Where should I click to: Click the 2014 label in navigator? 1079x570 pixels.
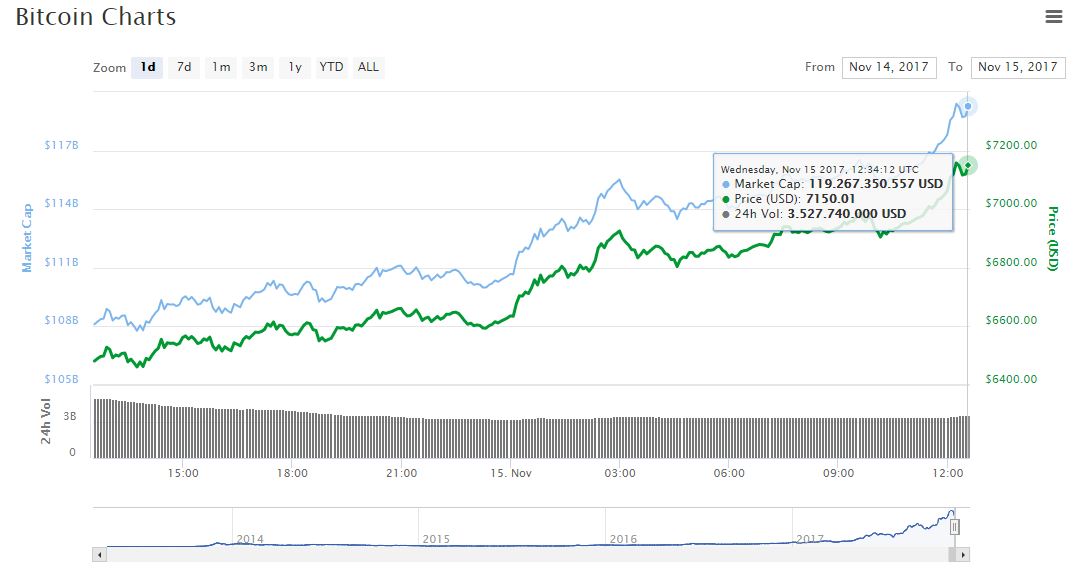(x=250, y=539)
